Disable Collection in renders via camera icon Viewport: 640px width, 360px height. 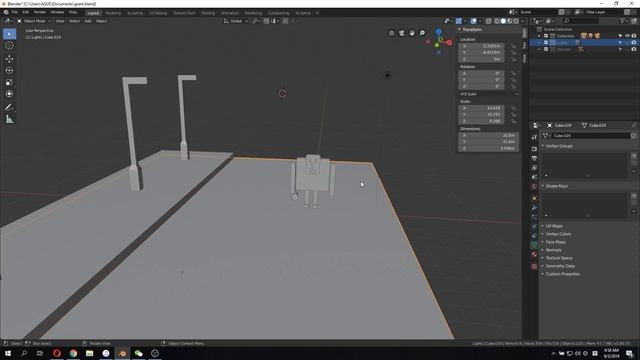[633, 36]
